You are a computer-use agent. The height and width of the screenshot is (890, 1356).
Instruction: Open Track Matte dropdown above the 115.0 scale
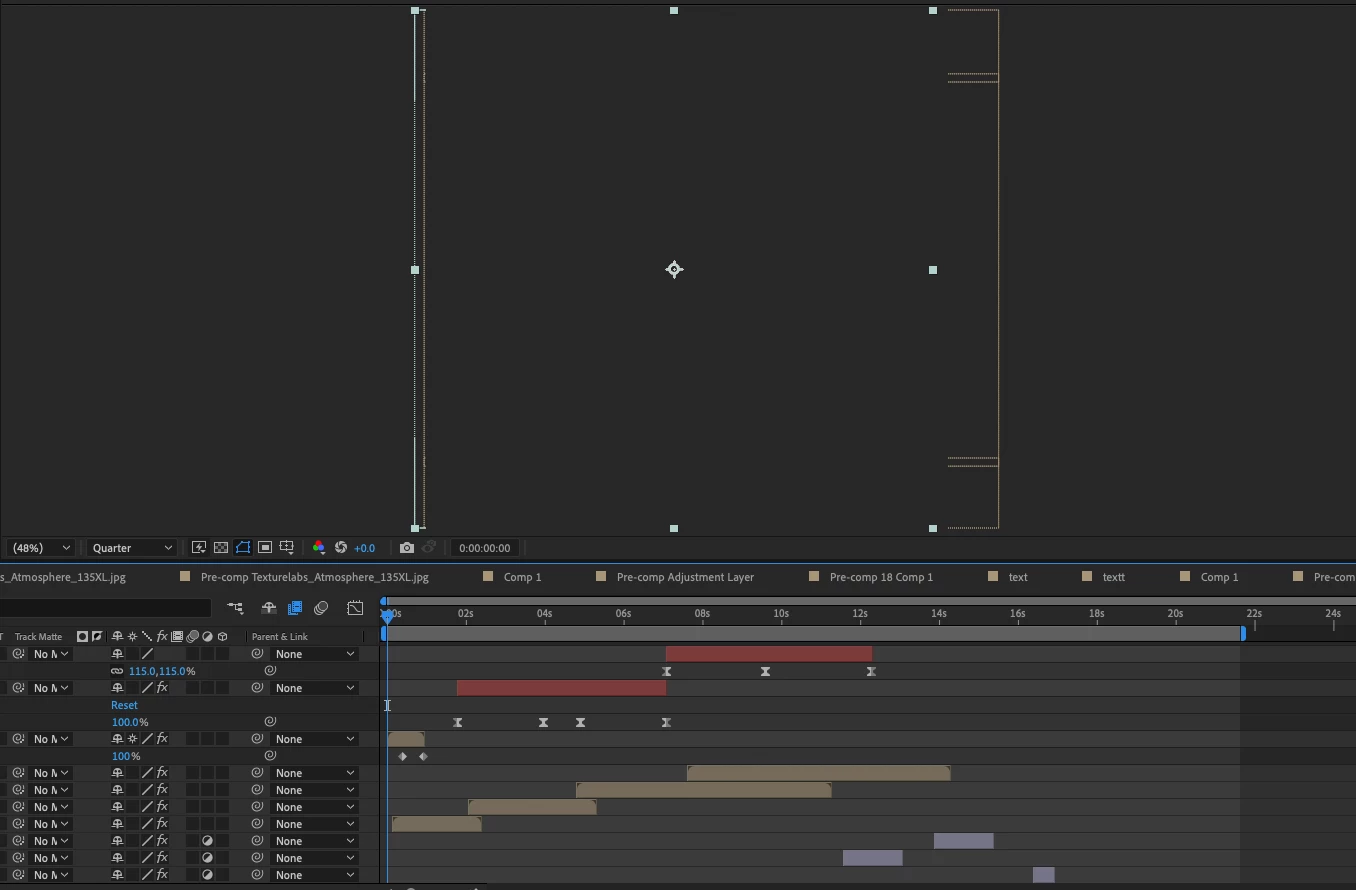click(50, 654)
